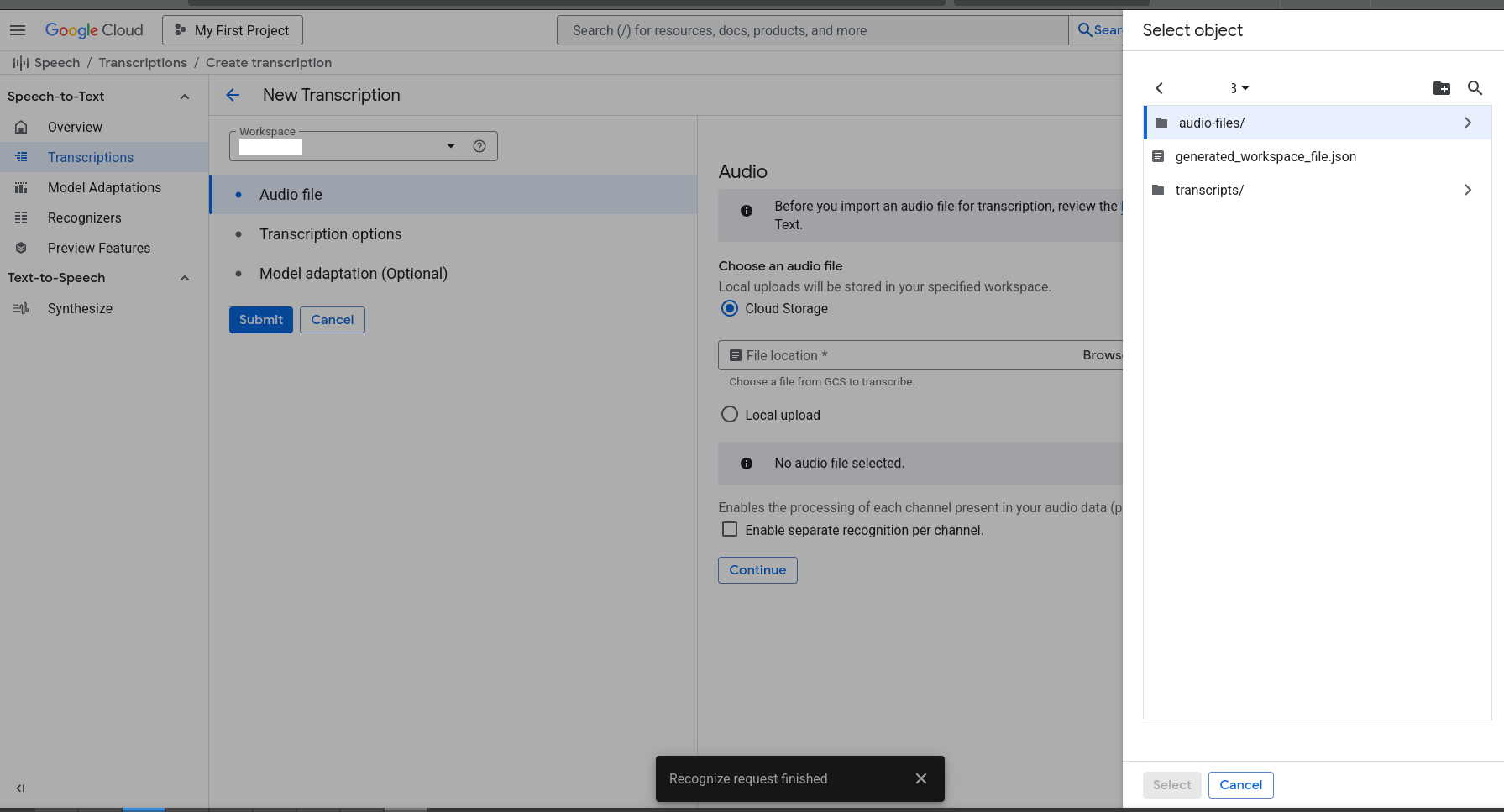Open the Recognizers page in sidebar
The height and width of the screenshot is (812, 1504).
click(84, 217)
